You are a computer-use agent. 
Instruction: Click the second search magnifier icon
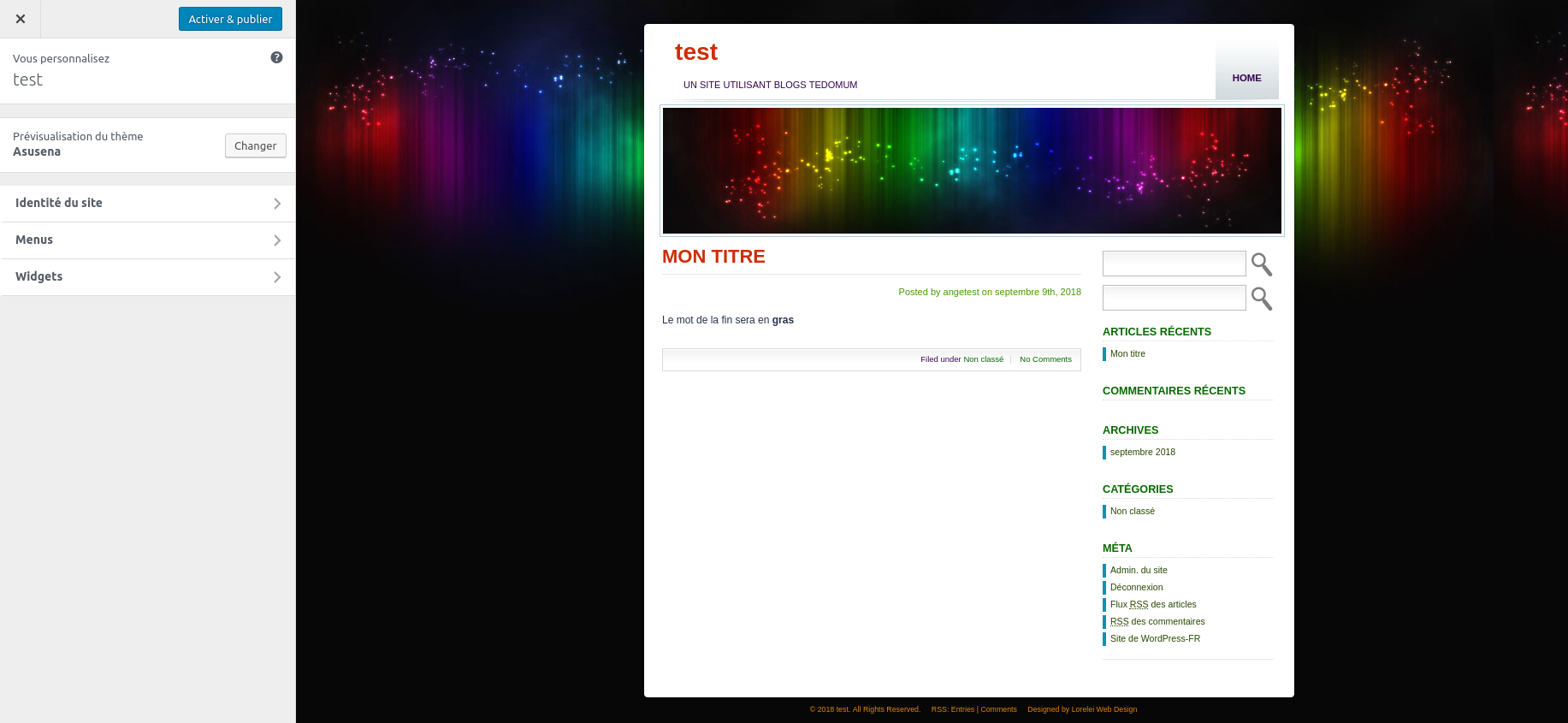(x=1261, y=299)
